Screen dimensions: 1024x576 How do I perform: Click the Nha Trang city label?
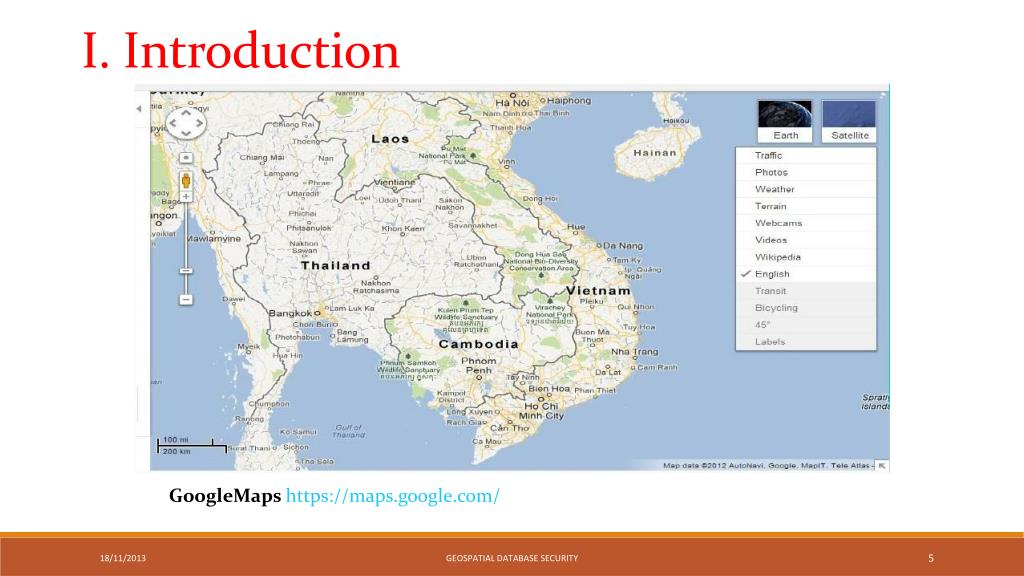634,352
